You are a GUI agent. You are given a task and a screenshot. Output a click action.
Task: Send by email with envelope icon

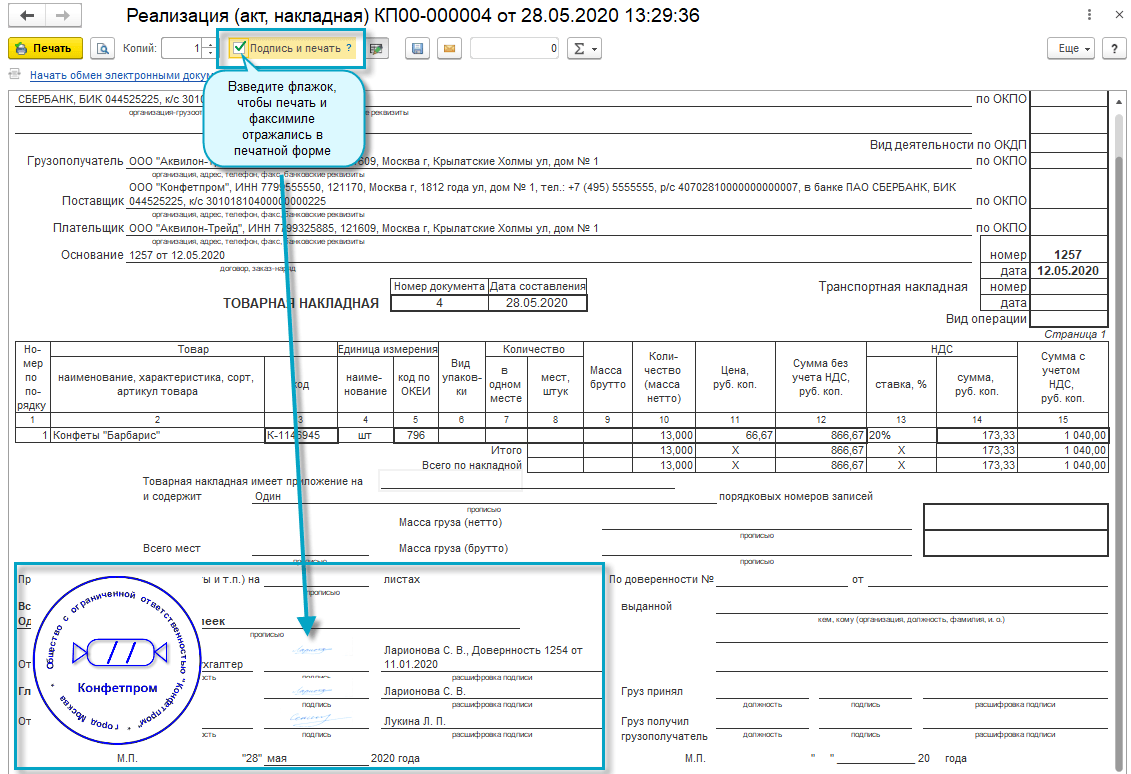coord(449,48)
